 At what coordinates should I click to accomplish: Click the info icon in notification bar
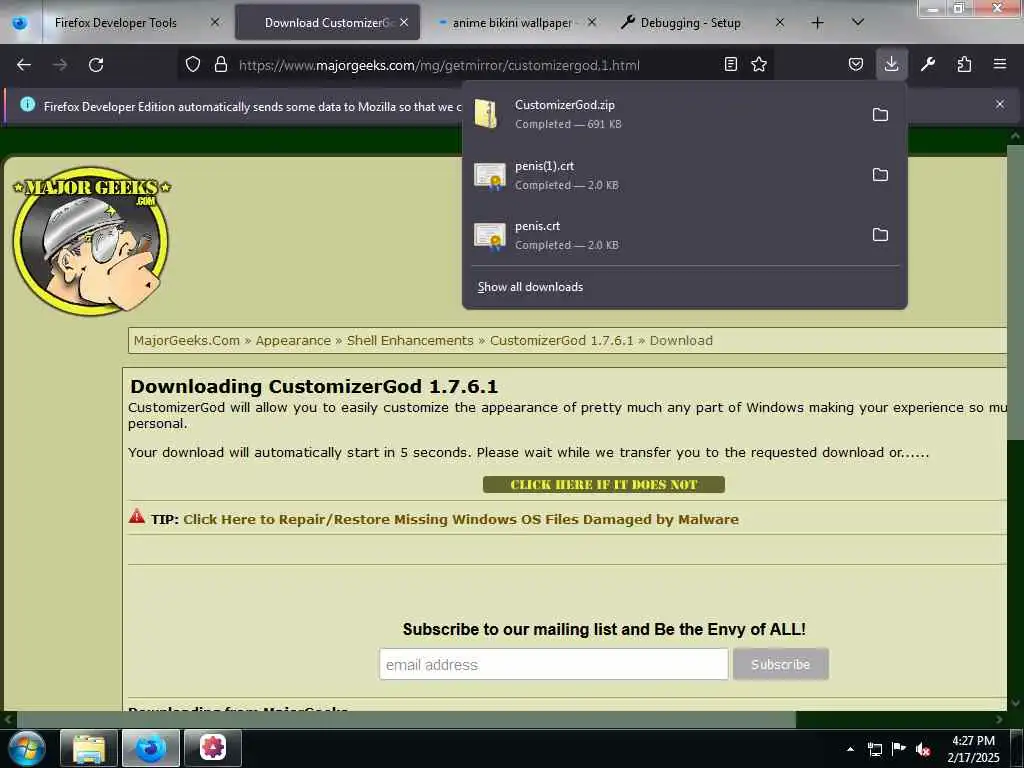(x=27, y=104)
